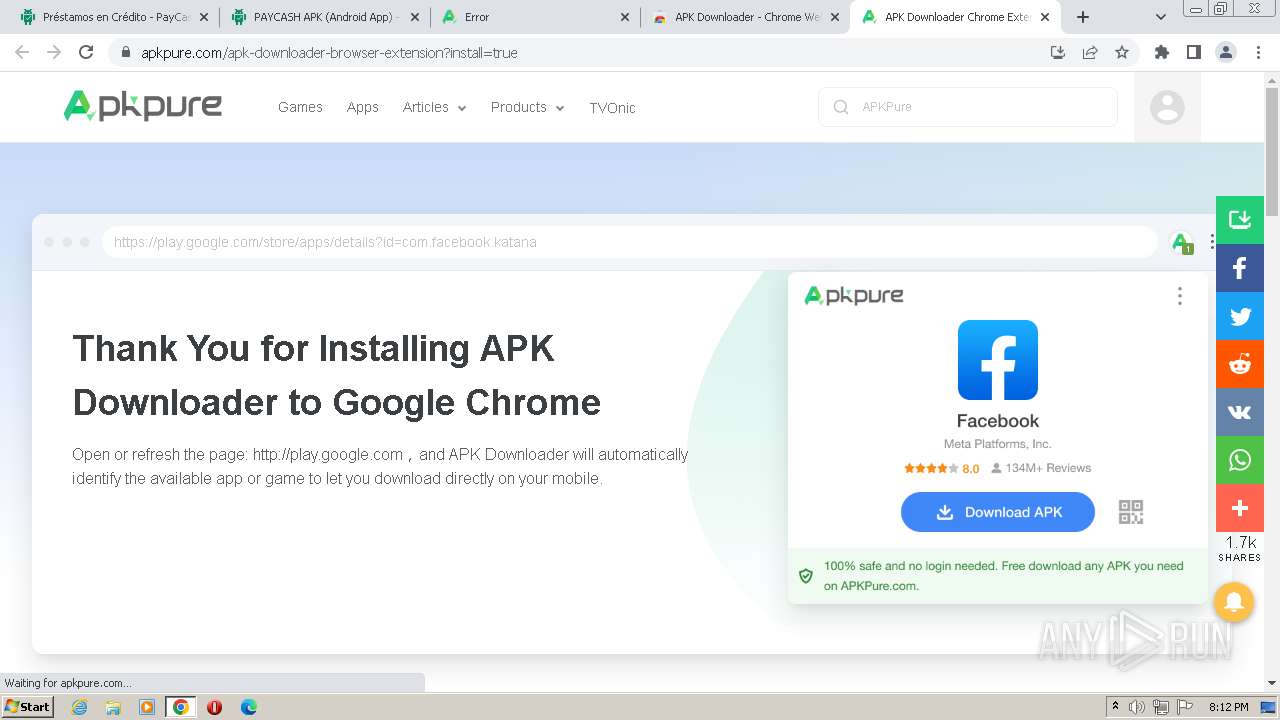Click the Facebook app icon
Screen dimensions: 1280x720
pyautogui.click(x=998, y=360)
